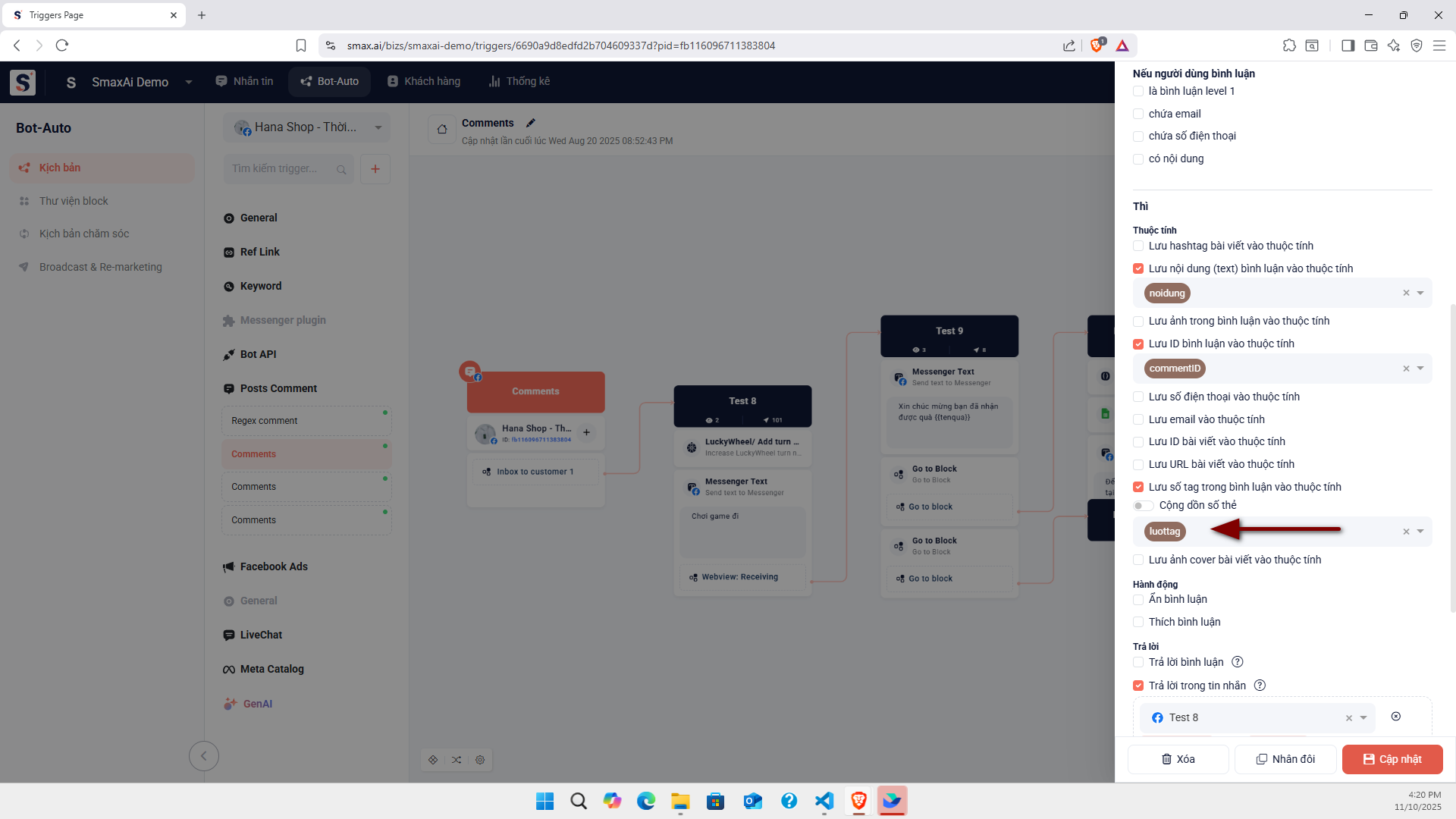The height and width of the screenshot is (819, 1456).
Task: Click the plus button to add a trigger
Action: [x=375, y=169]
